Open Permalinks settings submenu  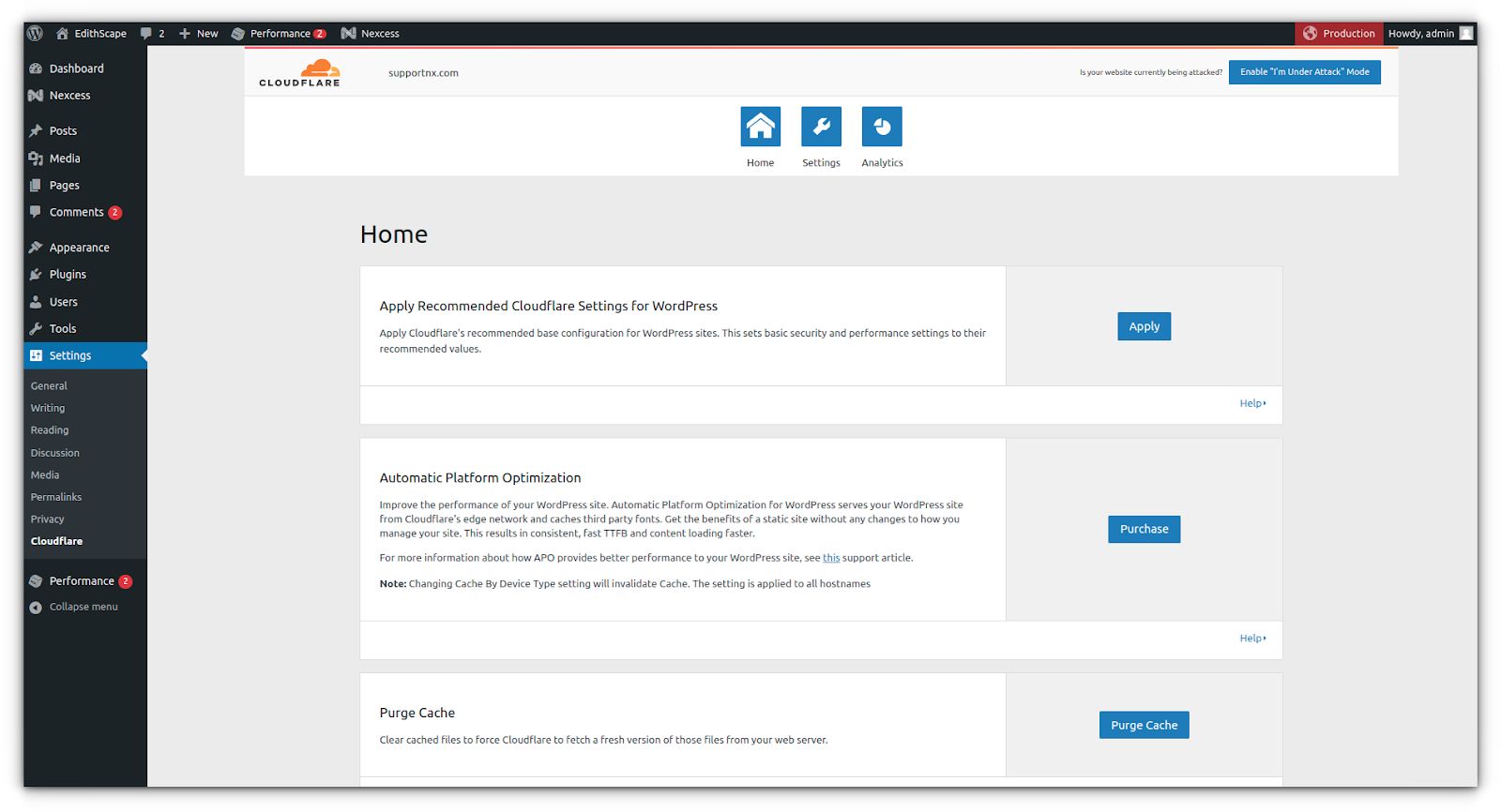click(x=56, y=497)
